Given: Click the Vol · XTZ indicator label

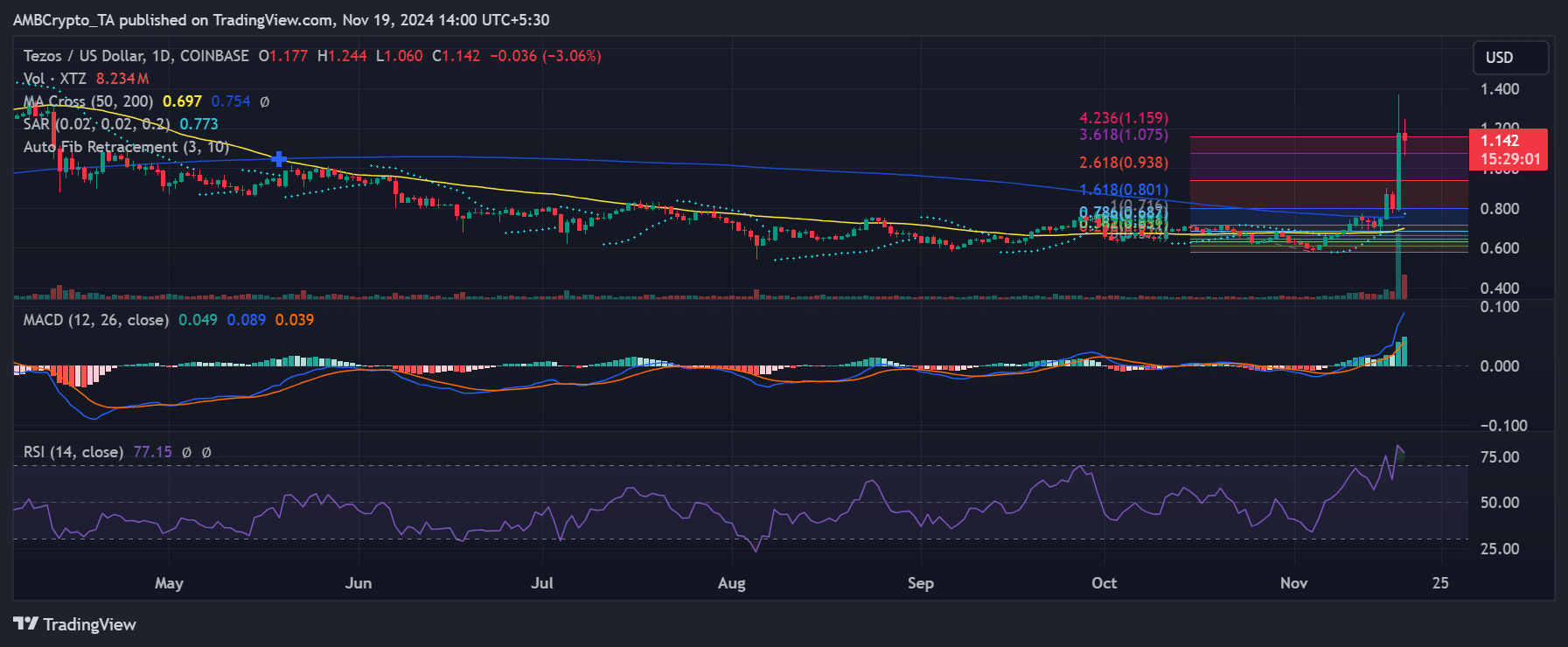Looking at the screenshot, I should 55,79.
